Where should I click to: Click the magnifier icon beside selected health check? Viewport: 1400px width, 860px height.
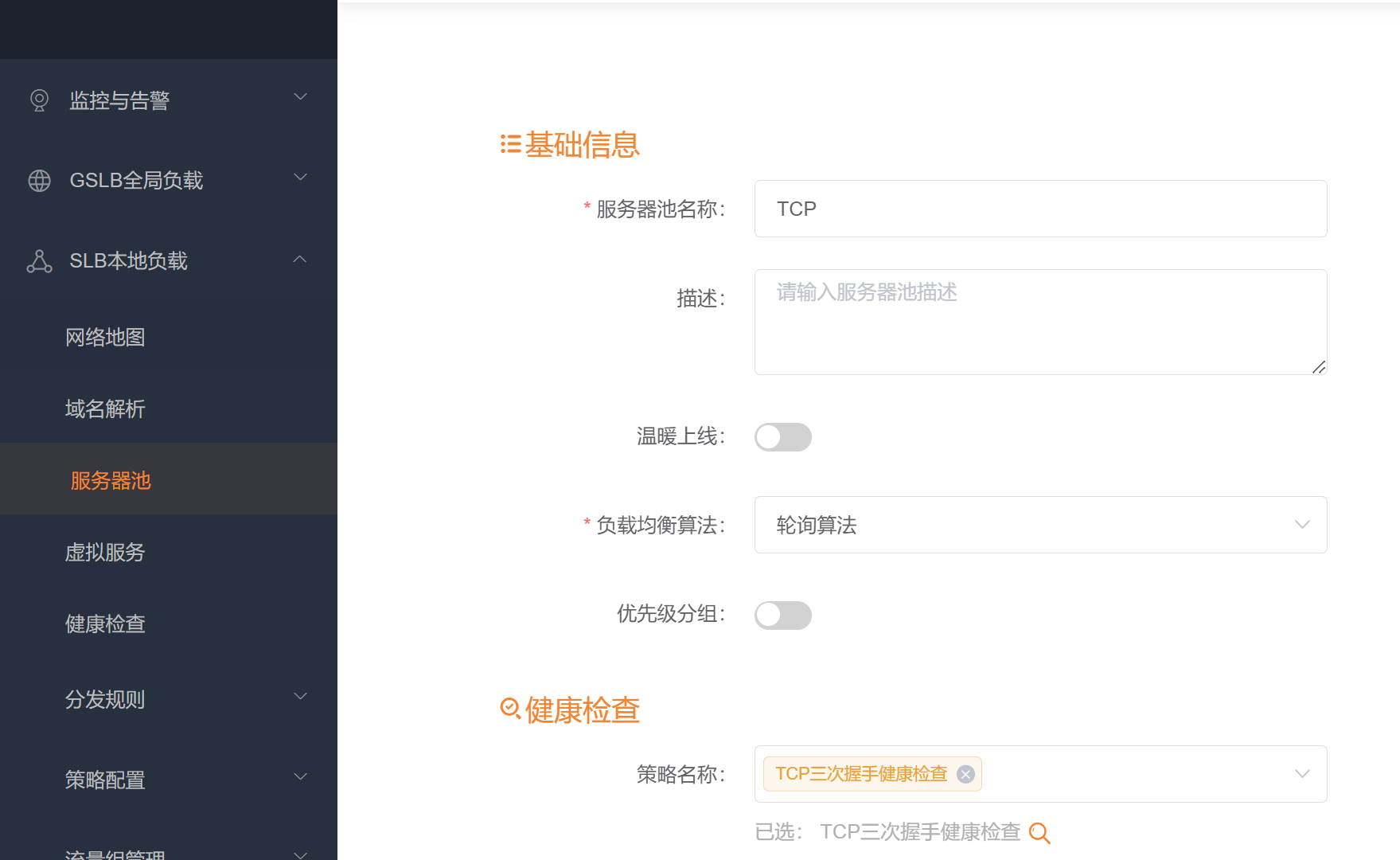[1039, 833]
